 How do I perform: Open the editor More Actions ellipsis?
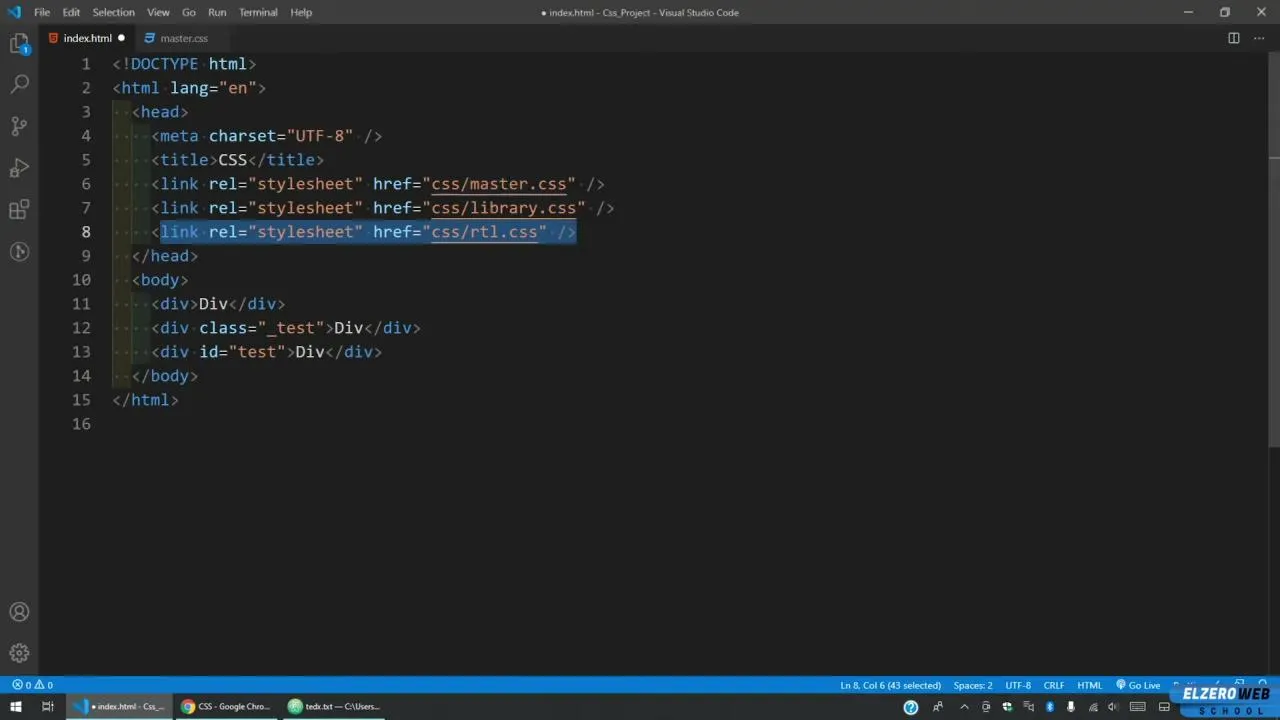[x=1259, y=38]
